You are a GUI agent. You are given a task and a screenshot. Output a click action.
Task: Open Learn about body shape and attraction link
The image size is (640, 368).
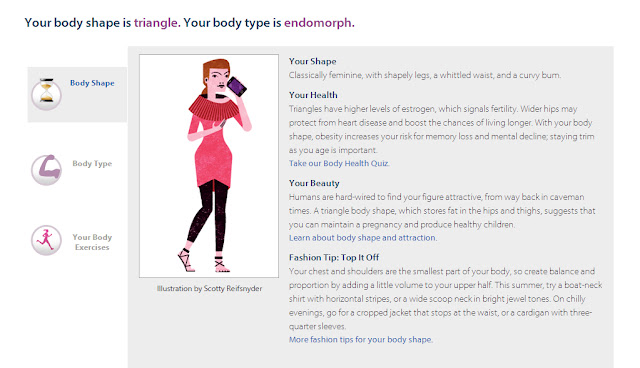362,237
